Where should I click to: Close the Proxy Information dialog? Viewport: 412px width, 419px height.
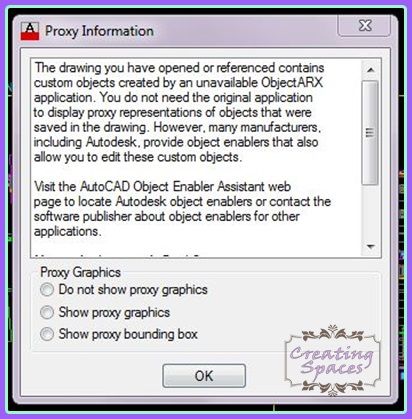364,26
